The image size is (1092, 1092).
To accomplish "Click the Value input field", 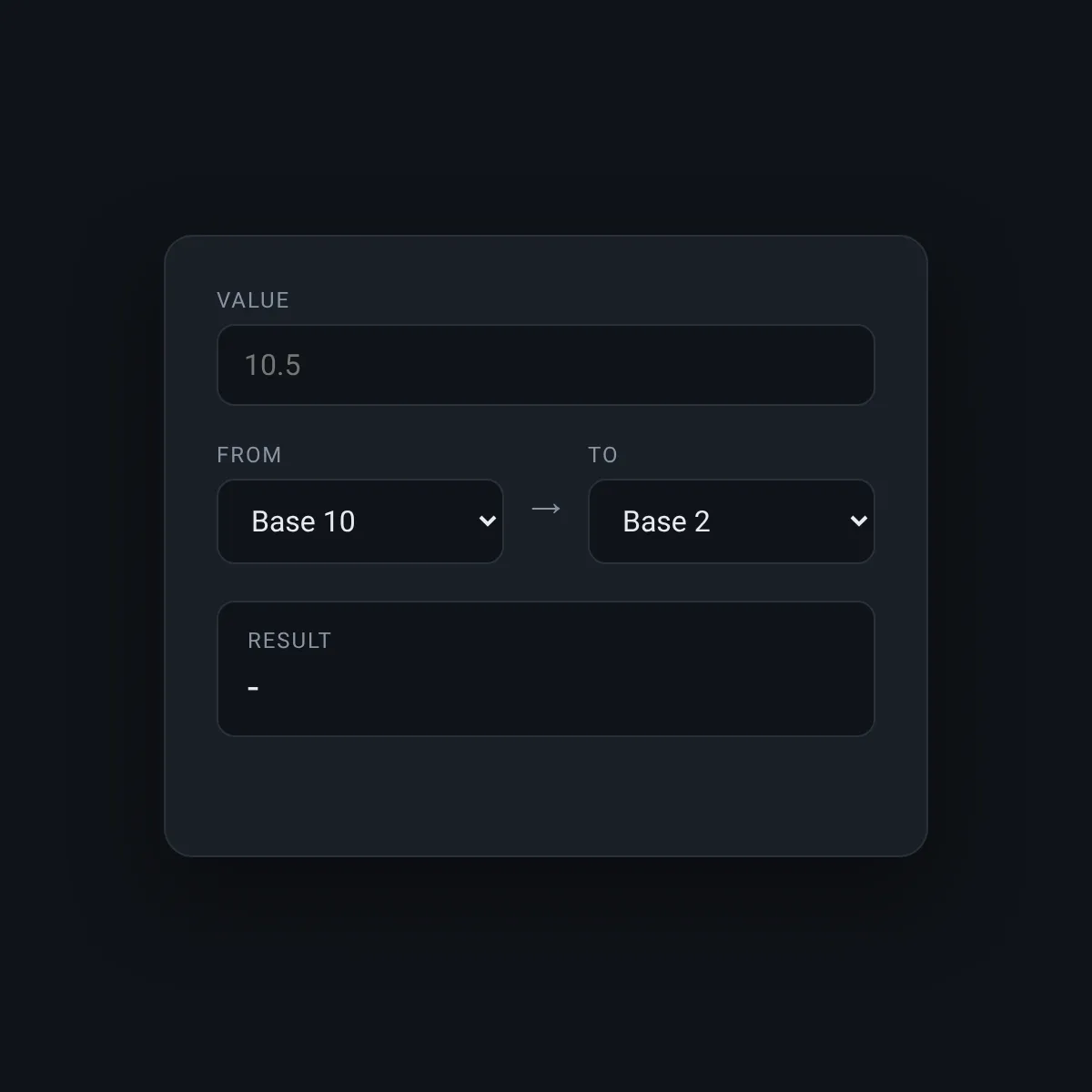I will point(546,365).
